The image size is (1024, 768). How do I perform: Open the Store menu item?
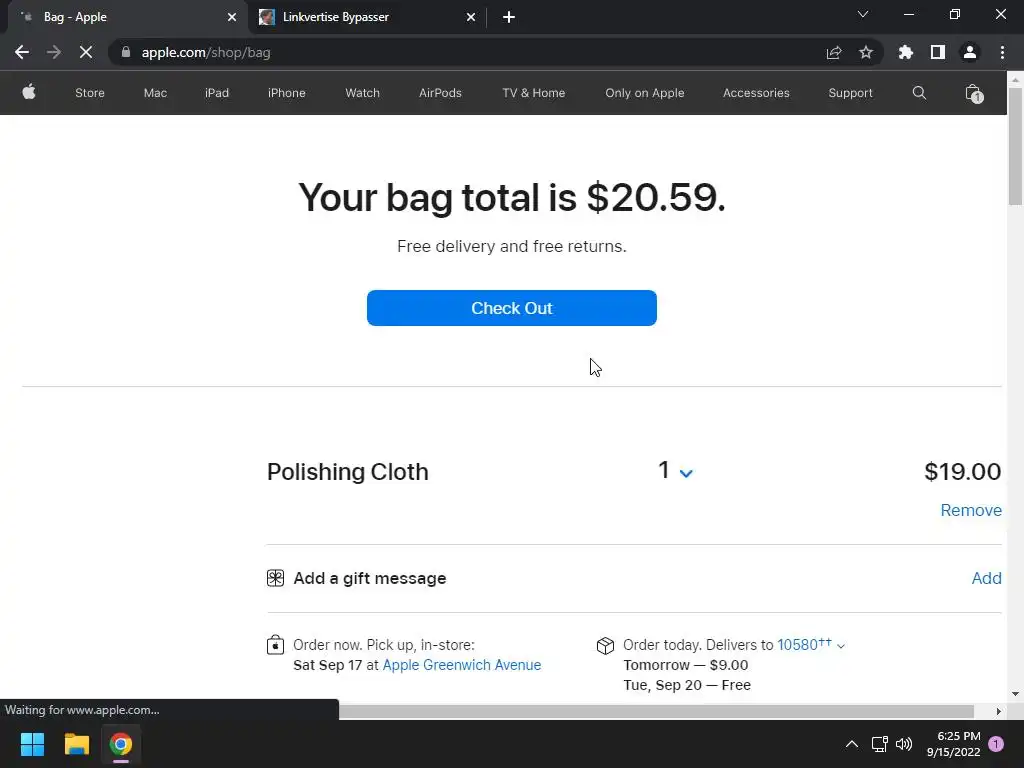89,93
